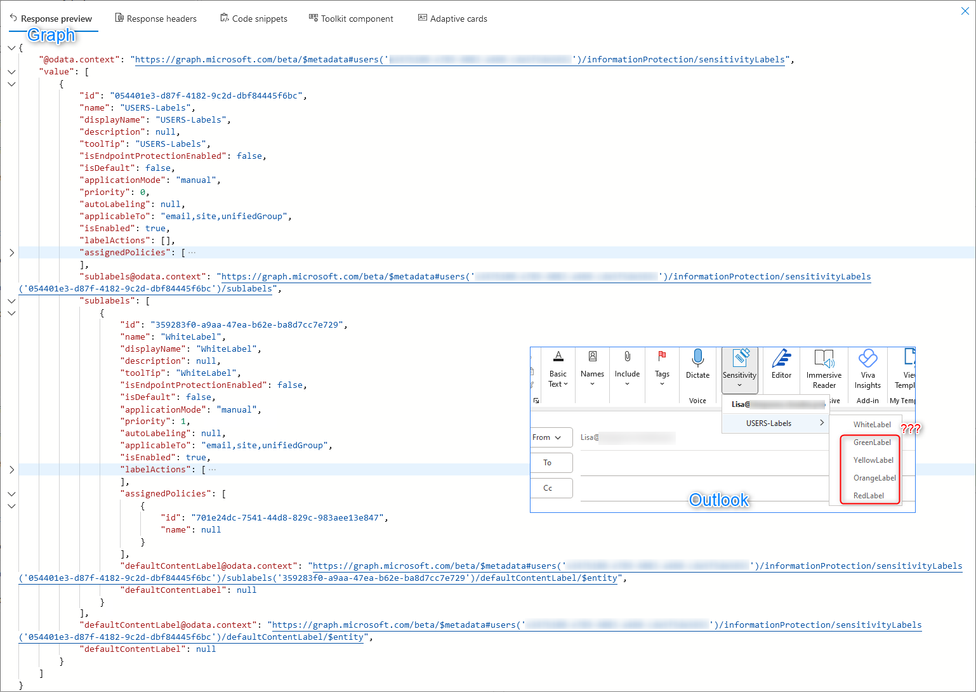The width and height of the screenshot is (976, 692).
Task: Click the "name": "USERS-Labels" line
Action: point(137,108)
